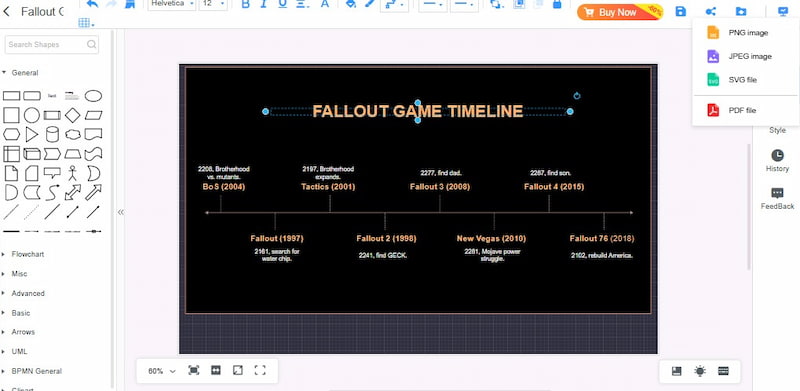Viewport: 800px width, 391px height.
Task: Toggle Italic formatting
Action: click(x=263, y=4)
